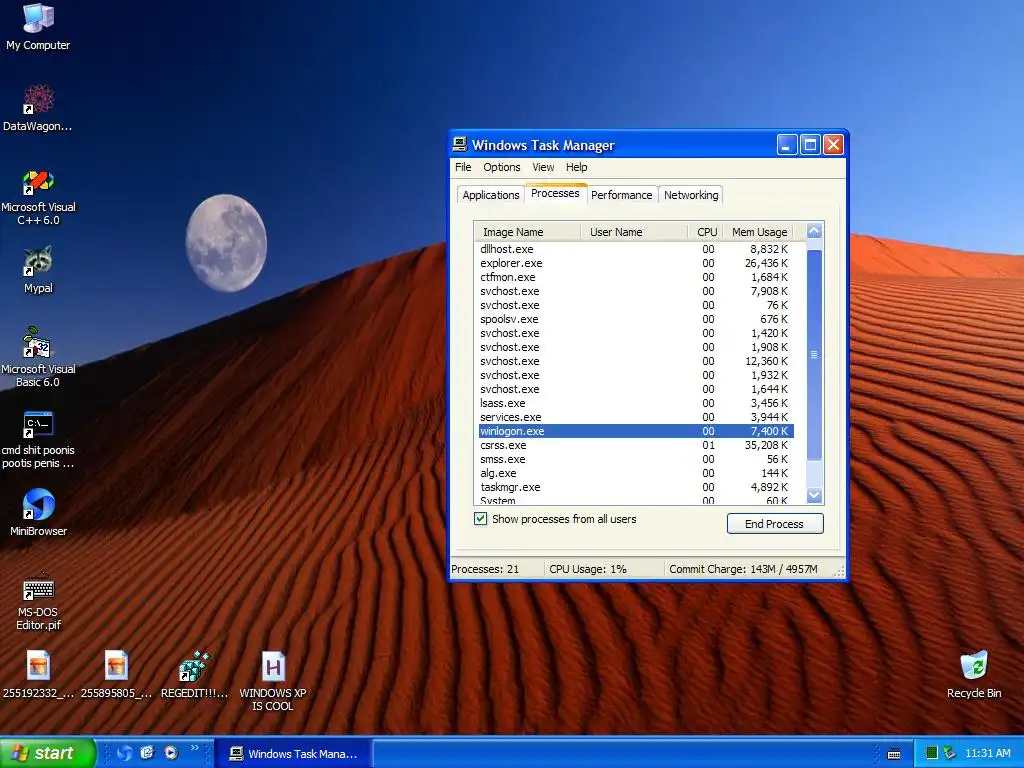Viewport: 1024px width, 768px height.
Task: Launch the media player quick launch icon
Action: point(171,753)
